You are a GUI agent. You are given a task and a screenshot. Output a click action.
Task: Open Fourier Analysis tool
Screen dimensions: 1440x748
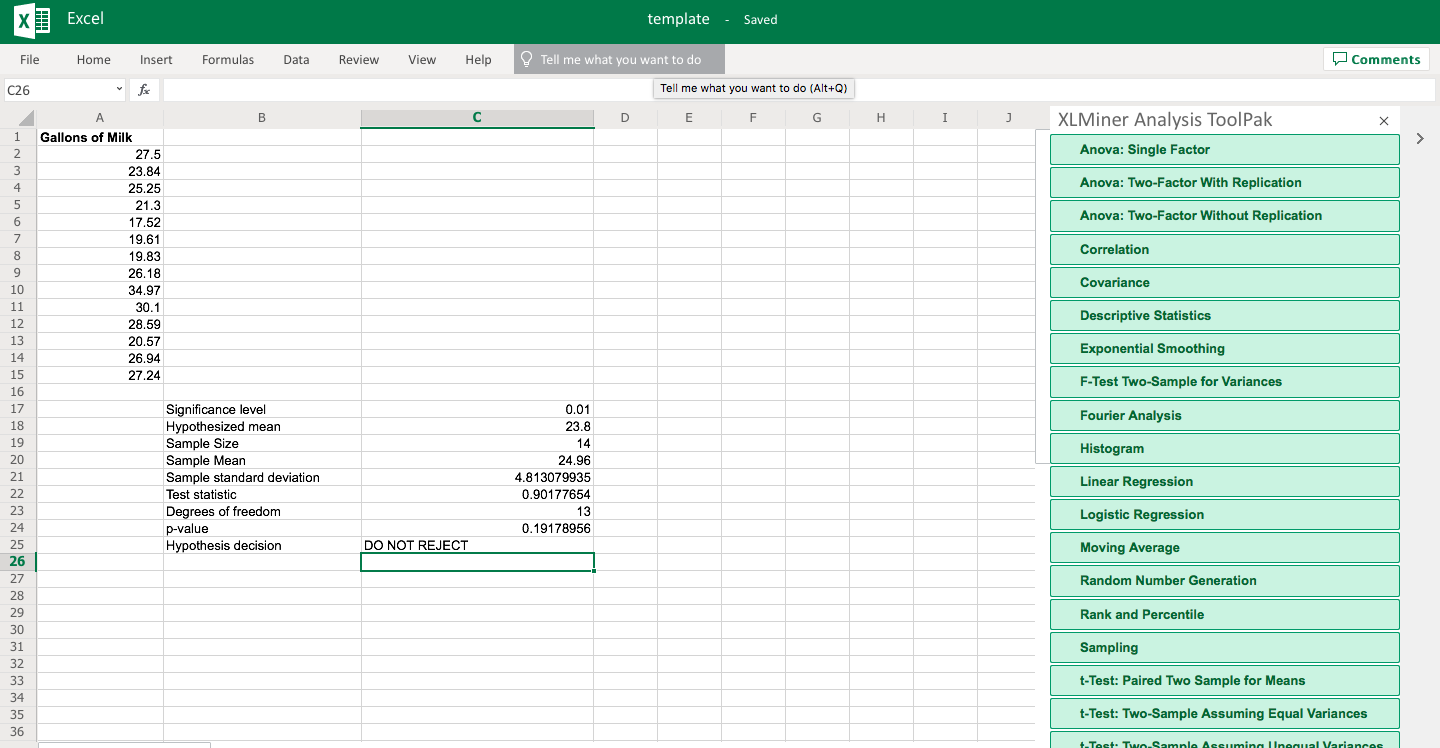(x=1224, y=416)
